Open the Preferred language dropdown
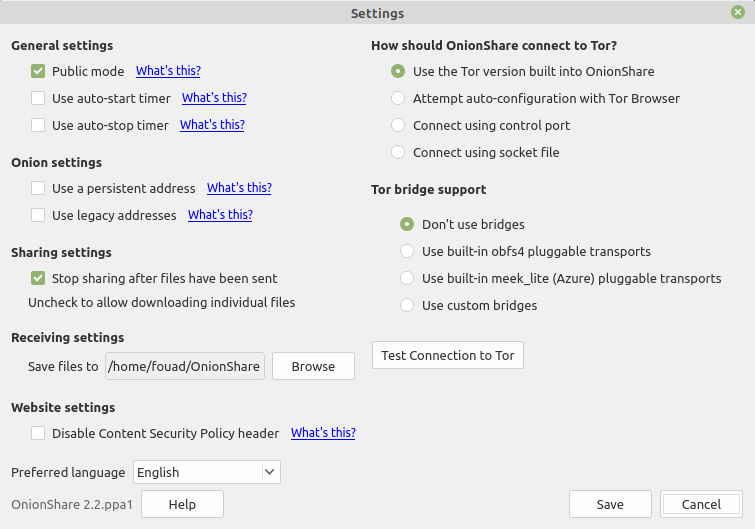Screen dimensions: 755x529 coord(207,472)
